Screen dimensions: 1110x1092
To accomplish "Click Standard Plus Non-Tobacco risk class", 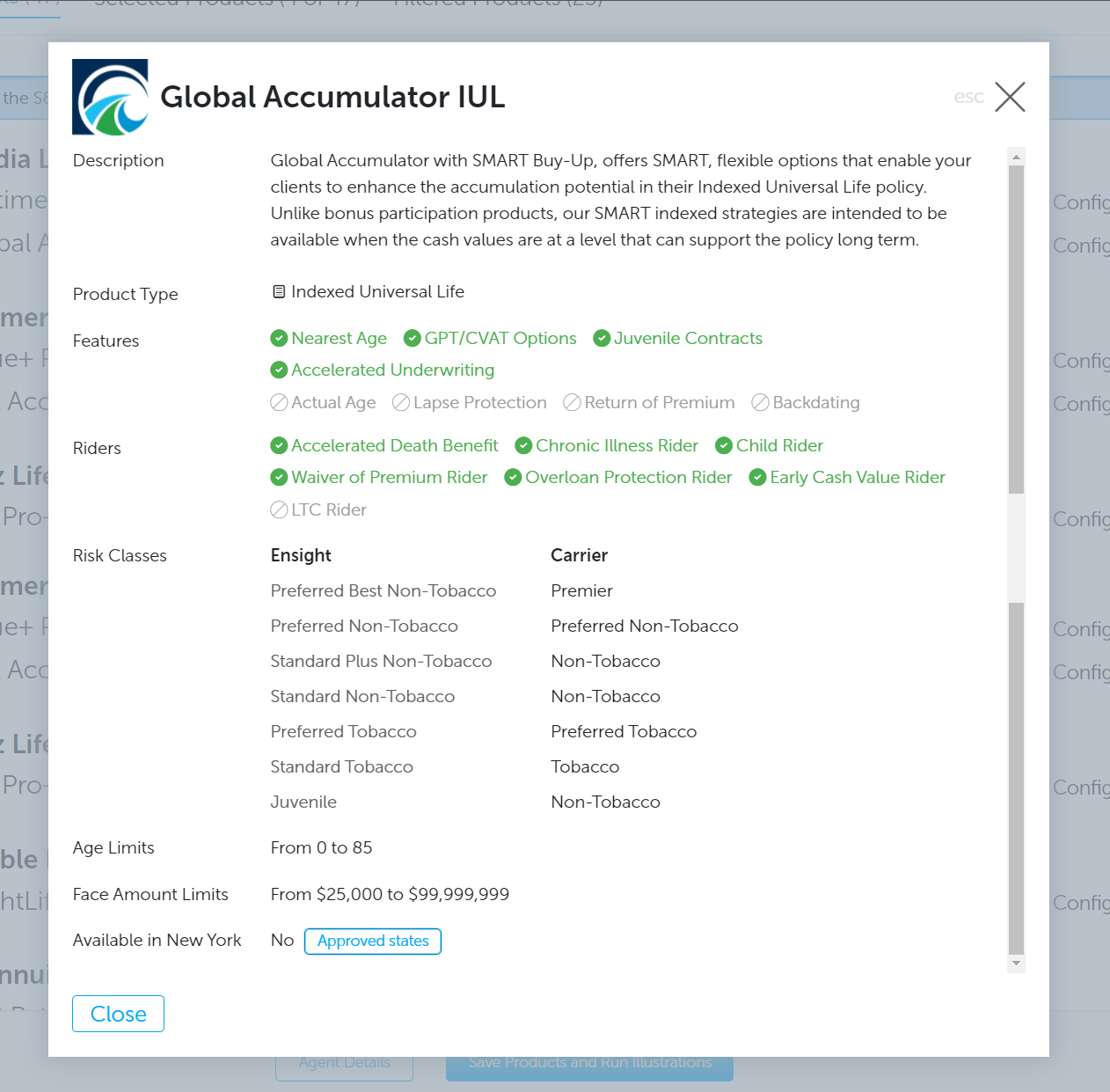I will 381,661.
